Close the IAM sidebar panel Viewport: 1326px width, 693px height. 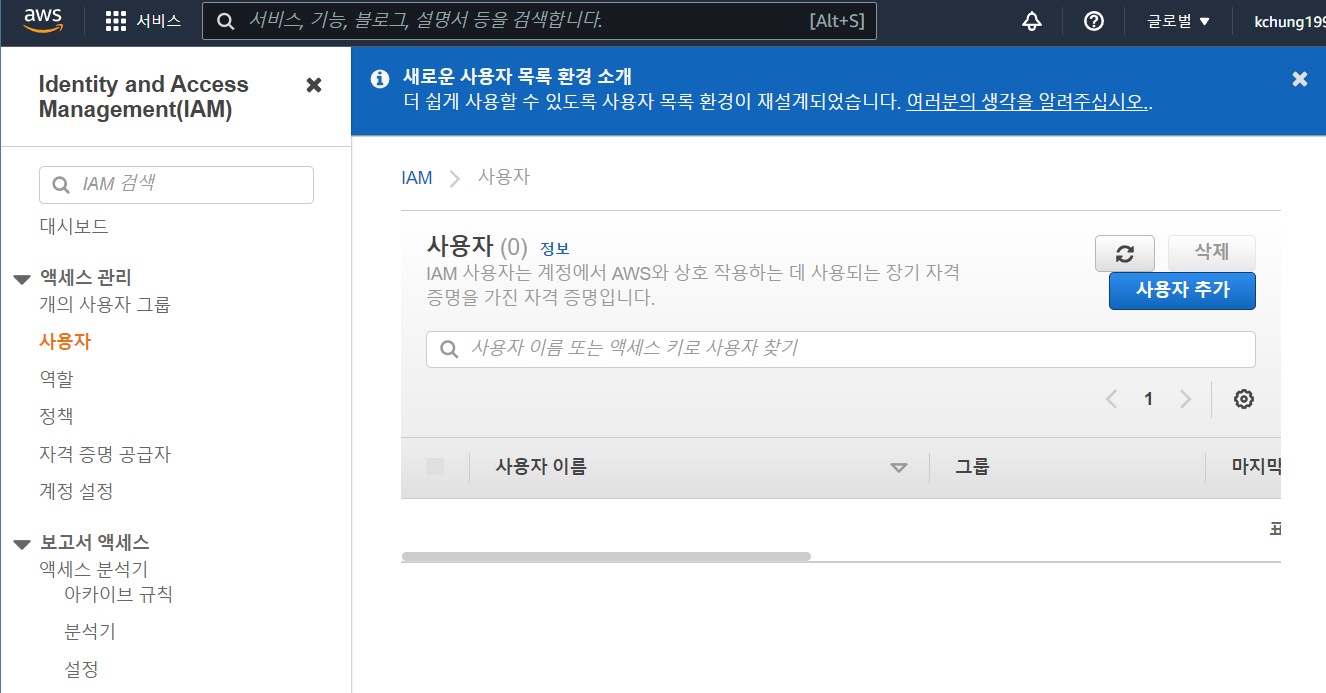[314, 85]
